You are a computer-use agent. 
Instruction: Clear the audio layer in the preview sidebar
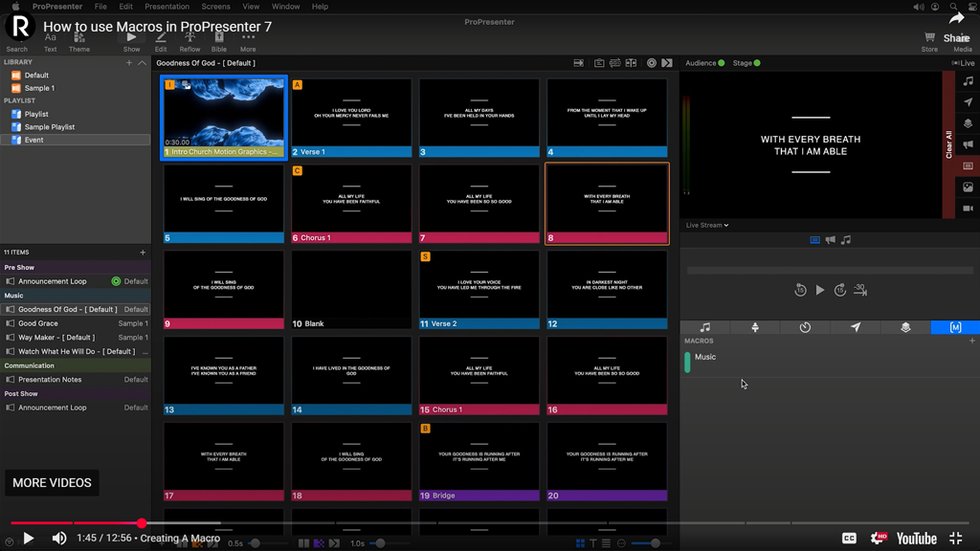tap(968, 81)
